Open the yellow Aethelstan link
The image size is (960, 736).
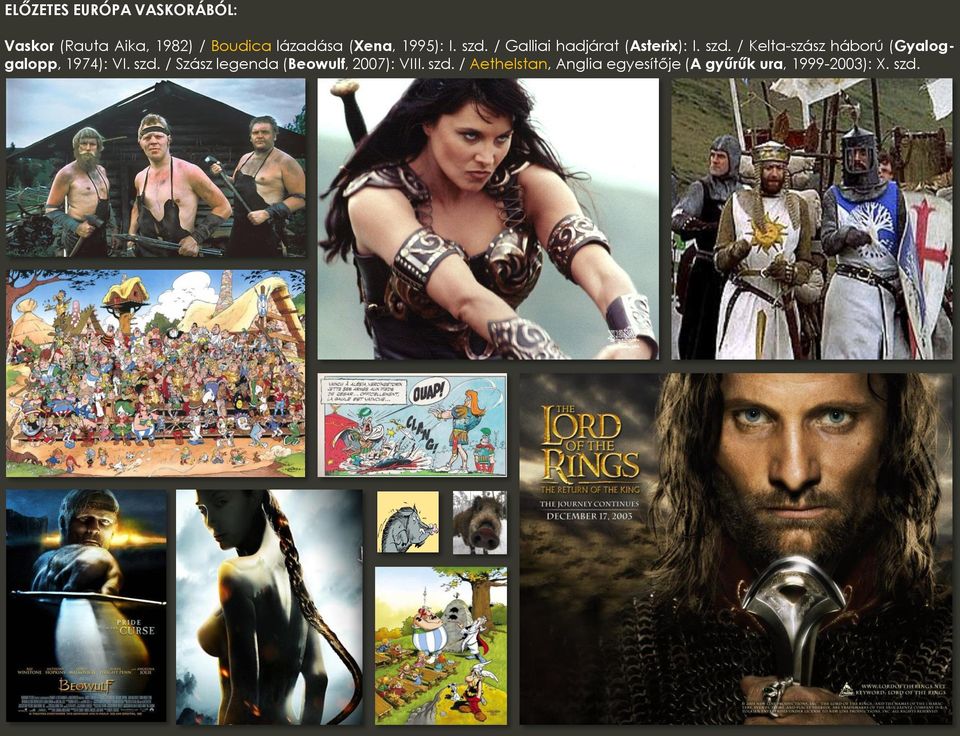pos(508,64)
